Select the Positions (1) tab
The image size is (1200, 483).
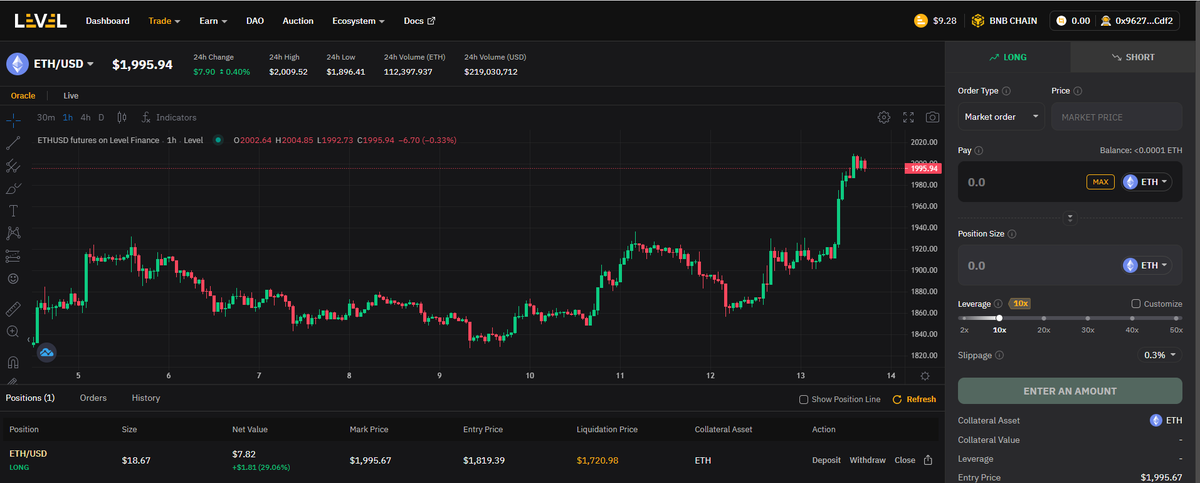tap(30, 398)
